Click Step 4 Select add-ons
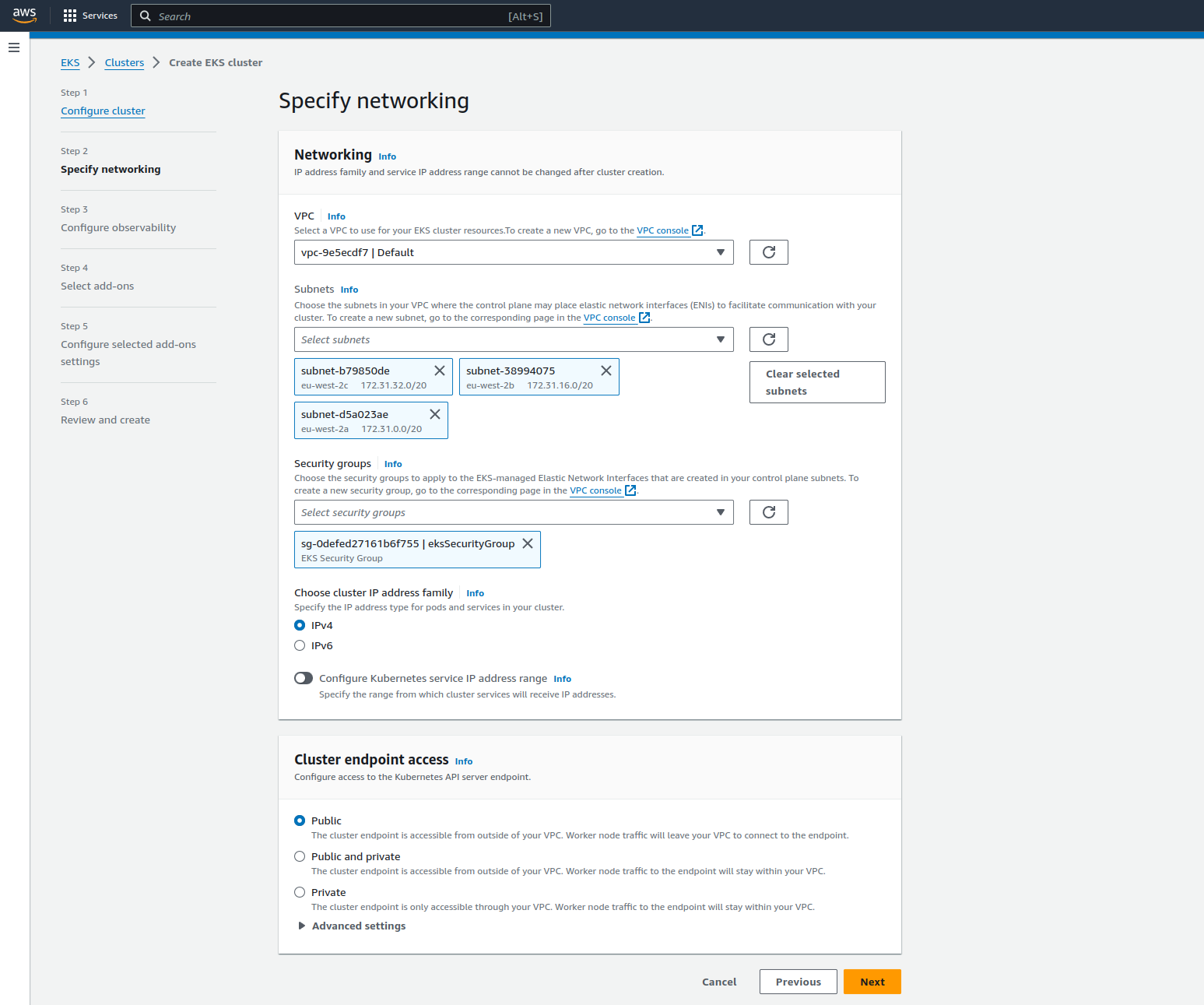The height and width of the screenshot is (1005, 1204). click(97, 286)
